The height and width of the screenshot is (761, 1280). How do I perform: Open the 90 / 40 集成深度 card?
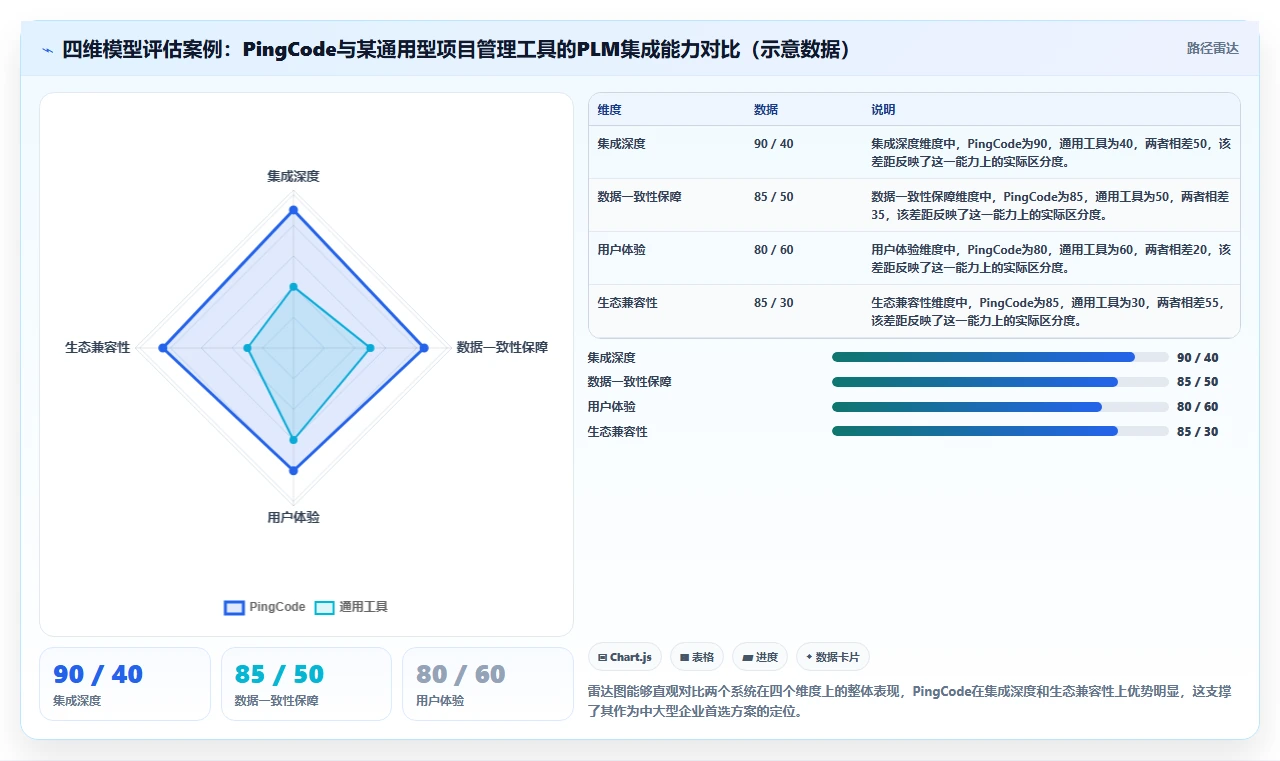click(x=125, y=684)
